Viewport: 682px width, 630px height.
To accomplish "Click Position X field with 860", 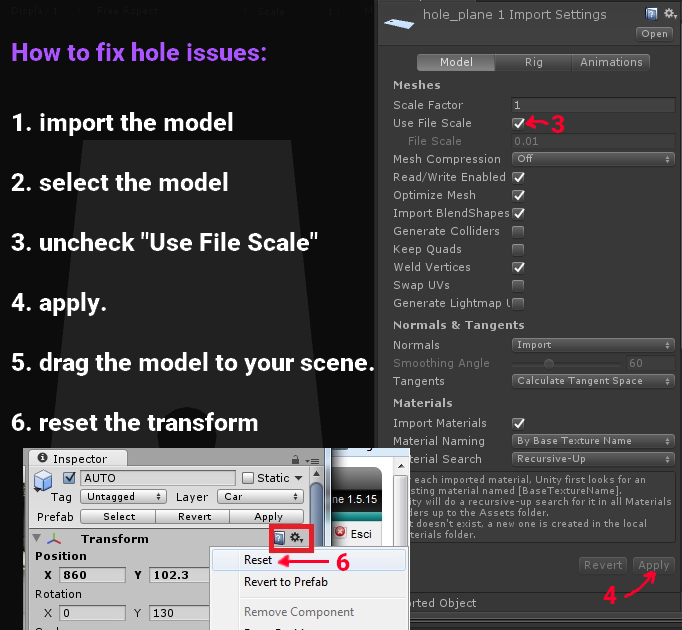I will [x=93, y=575].
